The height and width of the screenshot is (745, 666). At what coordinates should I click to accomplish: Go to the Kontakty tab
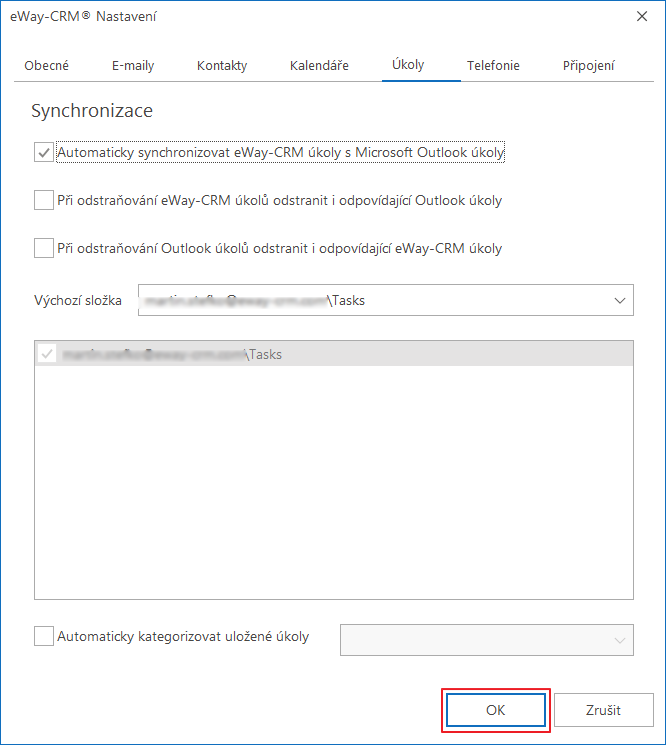coord(222,66)
